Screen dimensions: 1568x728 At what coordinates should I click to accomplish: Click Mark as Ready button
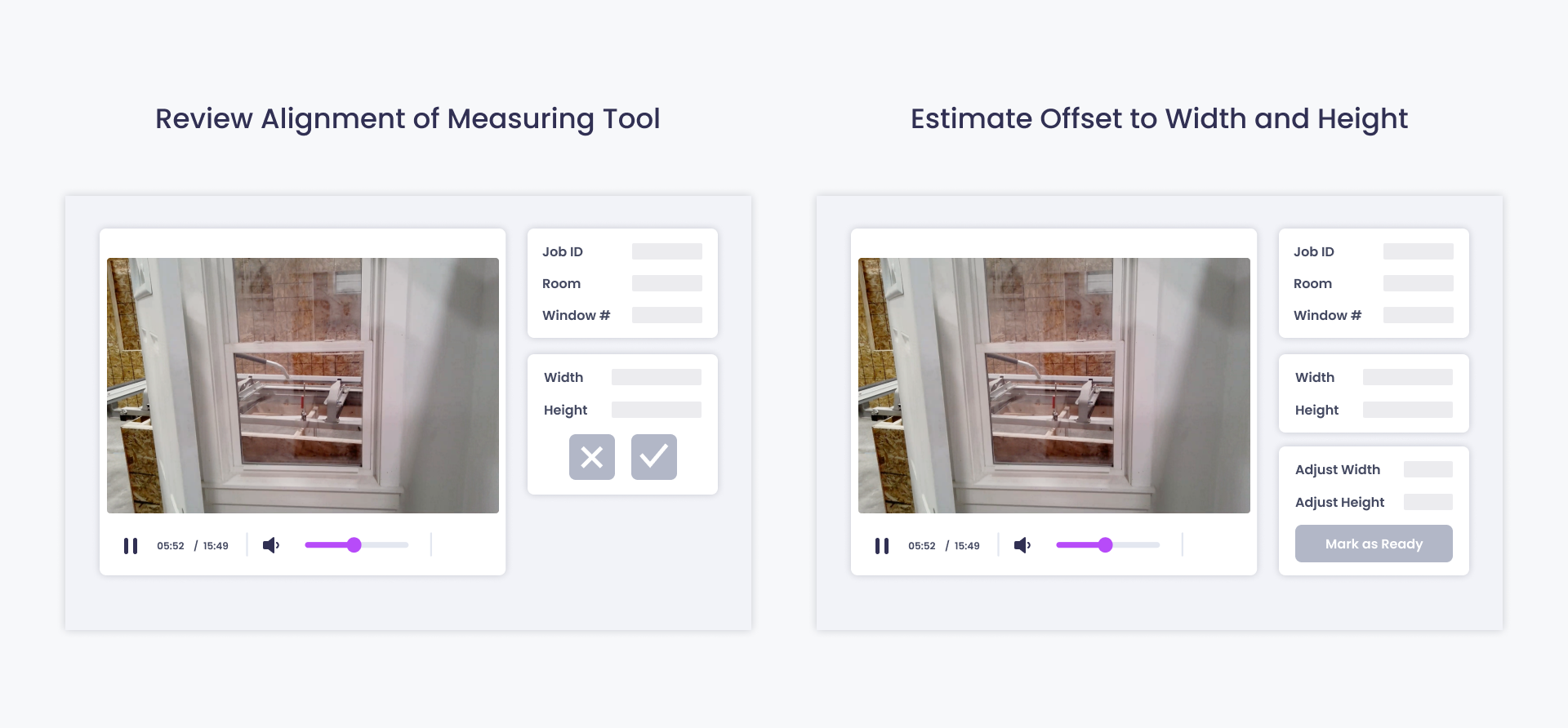1374,544
